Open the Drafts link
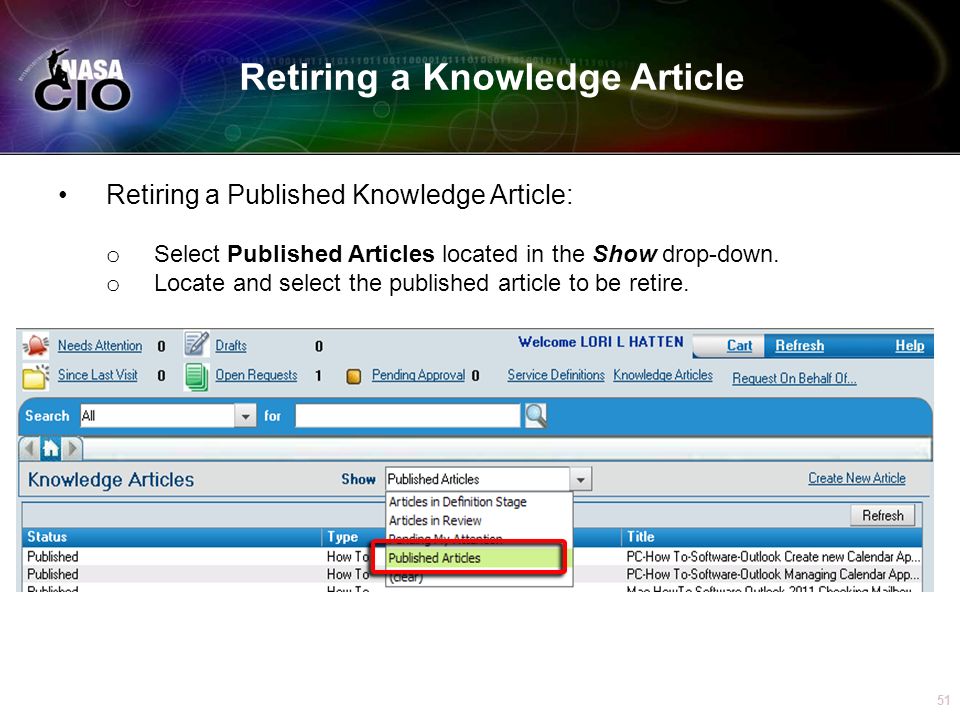The height and width of the screenshot is (720, 960). coord(231,345)
